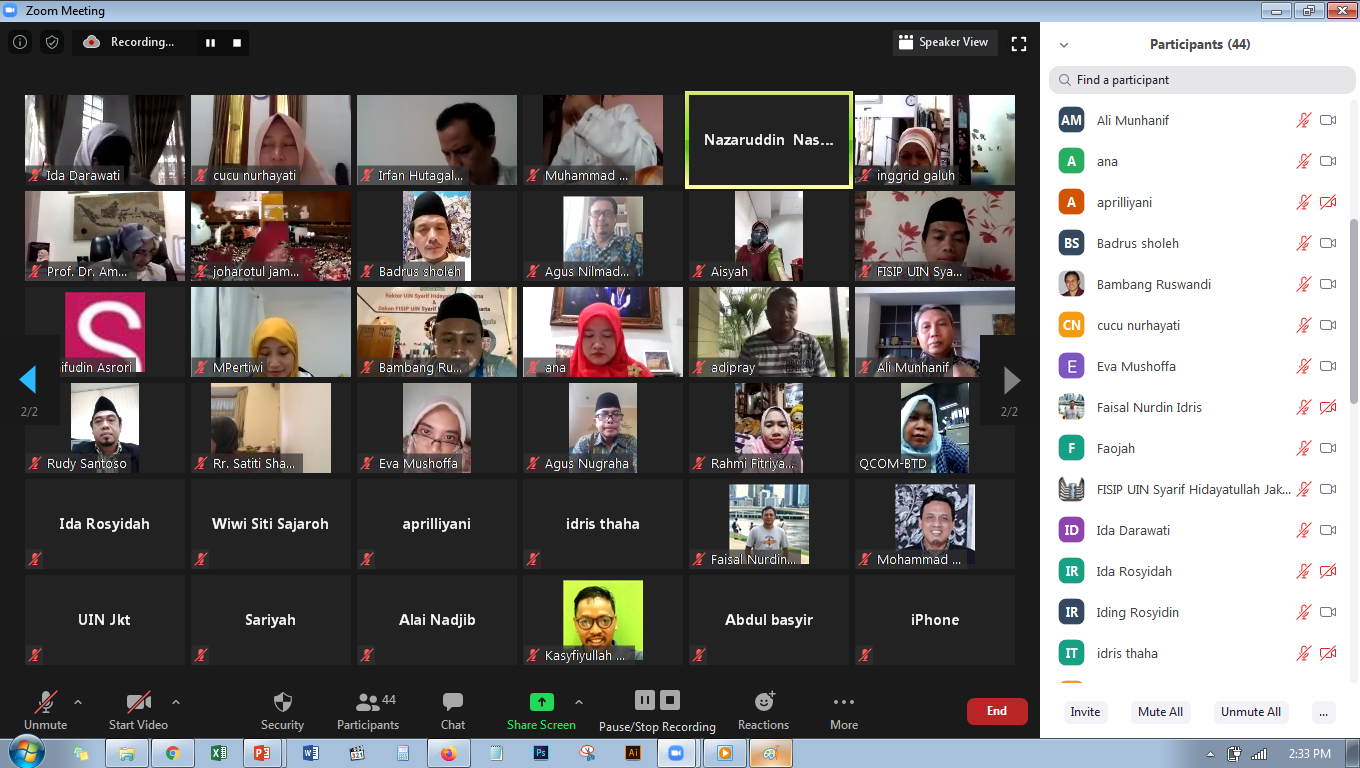Click the meeting information icon
1360x768 pixels.
pos(20,42)
